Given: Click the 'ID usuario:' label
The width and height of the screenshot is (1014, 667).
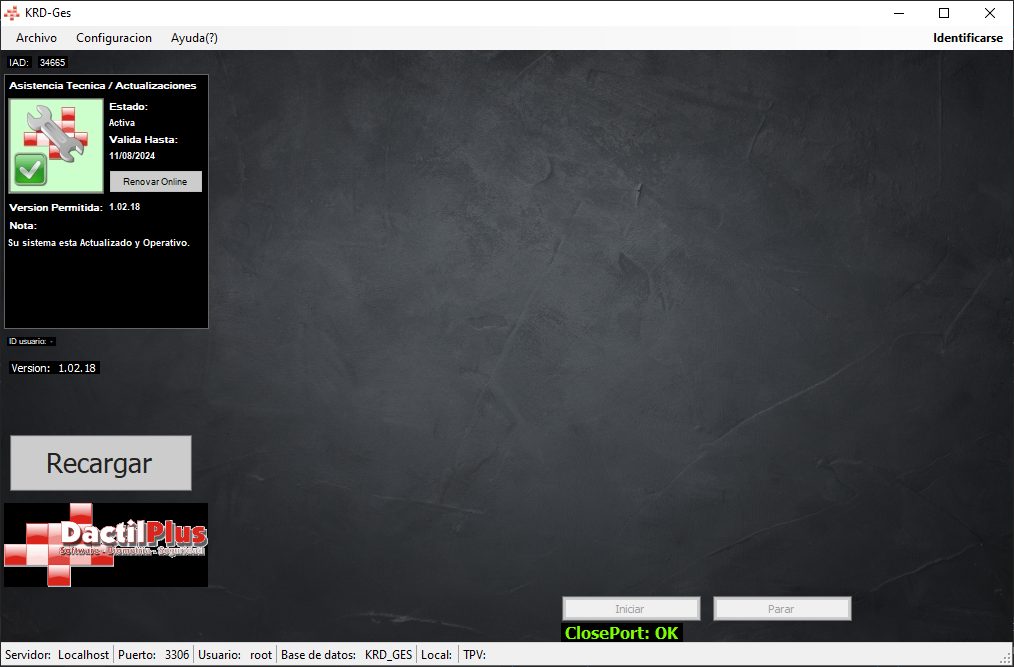Looking at the screenshot, I should (27, 341).
